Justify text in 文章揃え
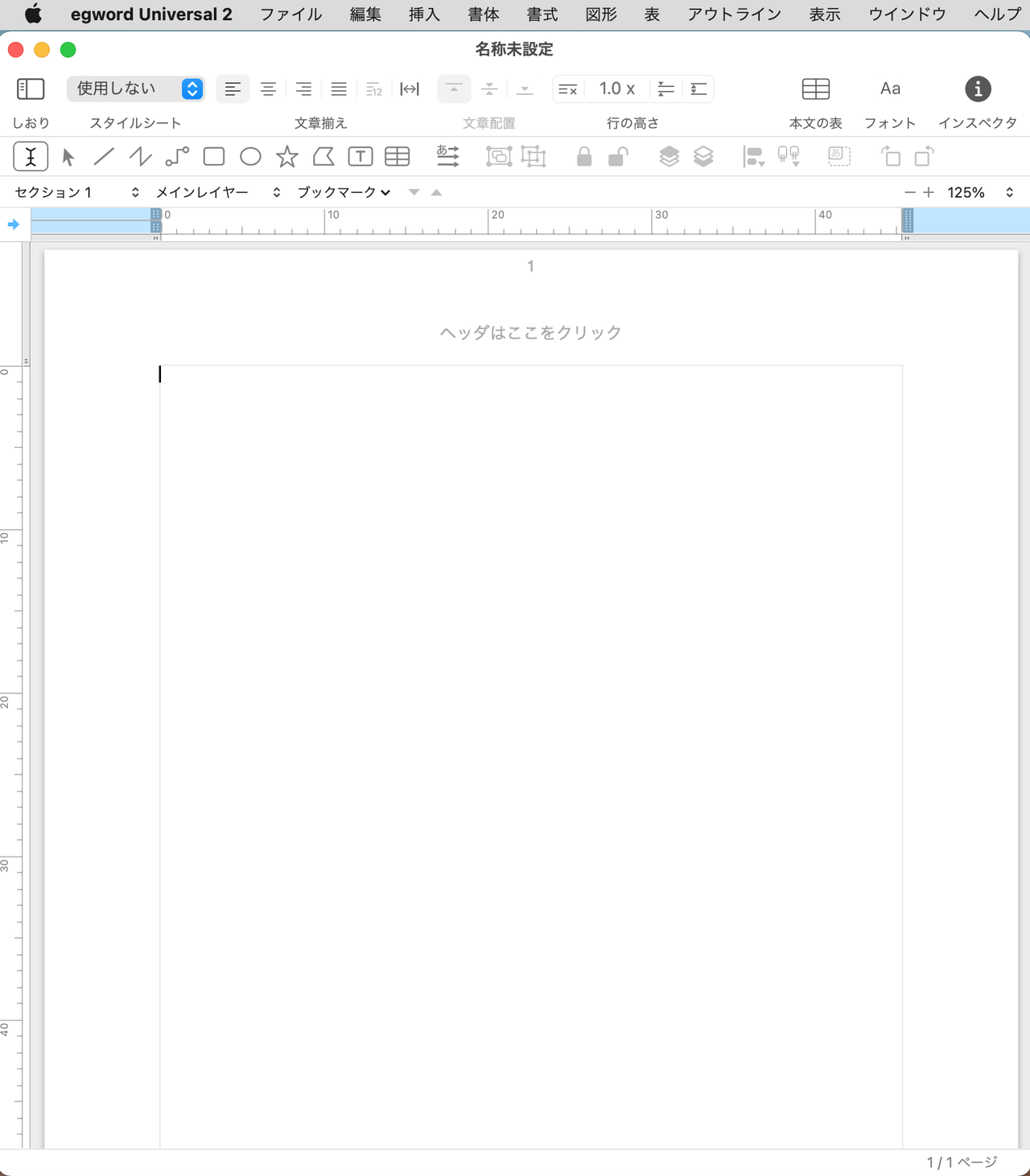 (x=339, y=88)
